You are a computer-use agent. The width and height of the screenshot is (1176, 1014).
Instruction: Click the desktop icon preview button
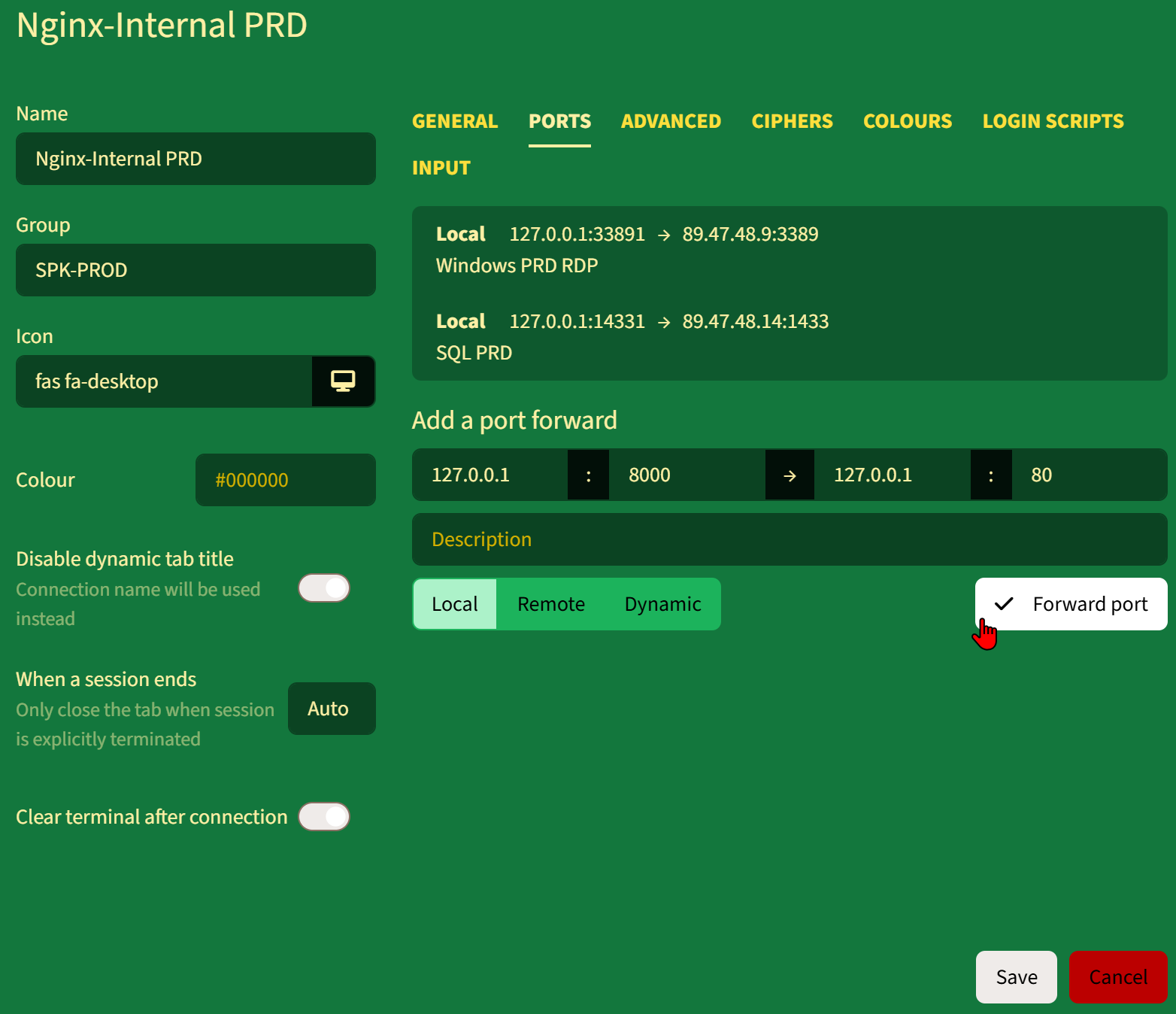[x=344, y=381]
